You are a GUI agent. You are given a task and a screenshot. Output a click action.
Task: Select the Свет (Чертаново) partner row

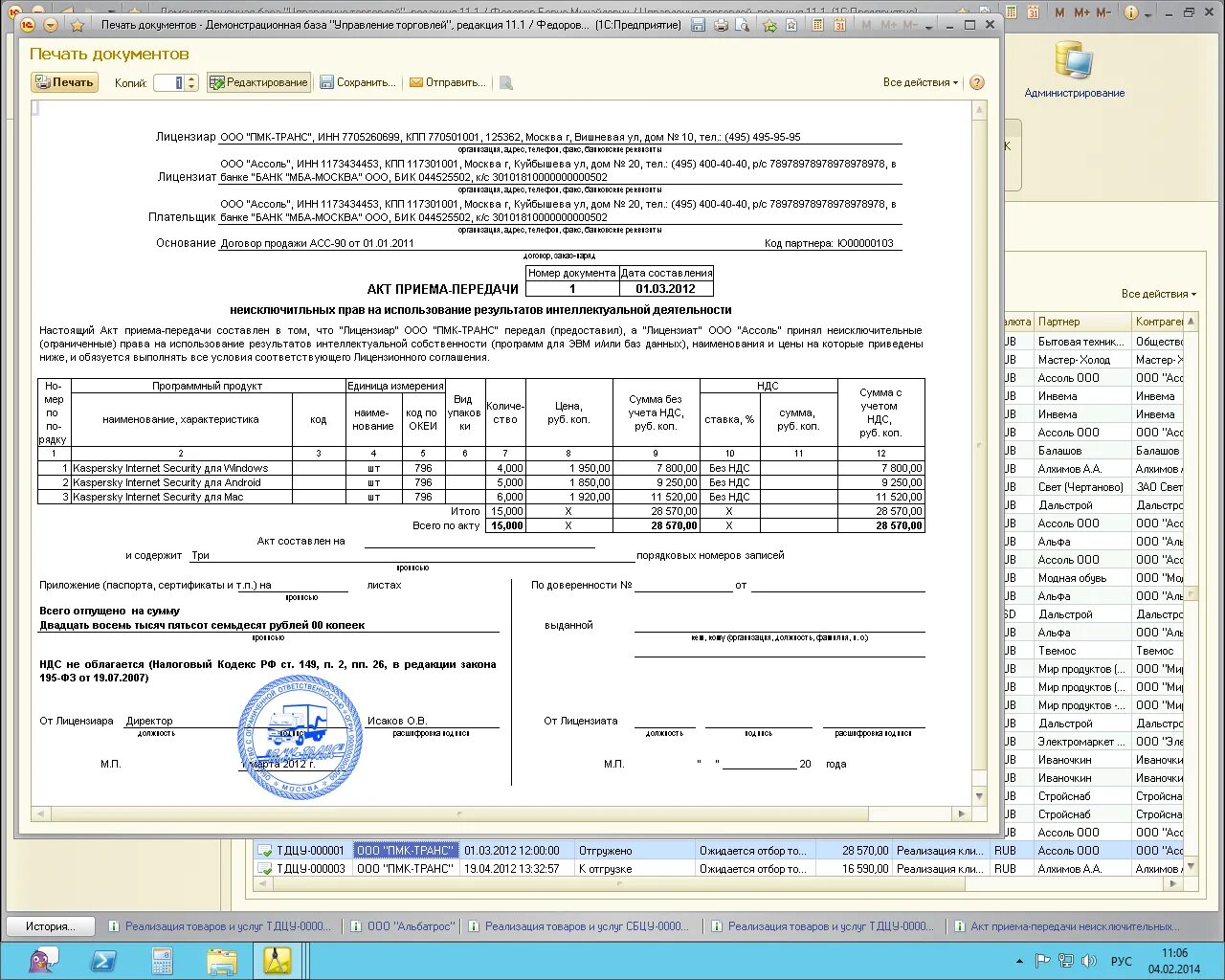point(1081,487)
